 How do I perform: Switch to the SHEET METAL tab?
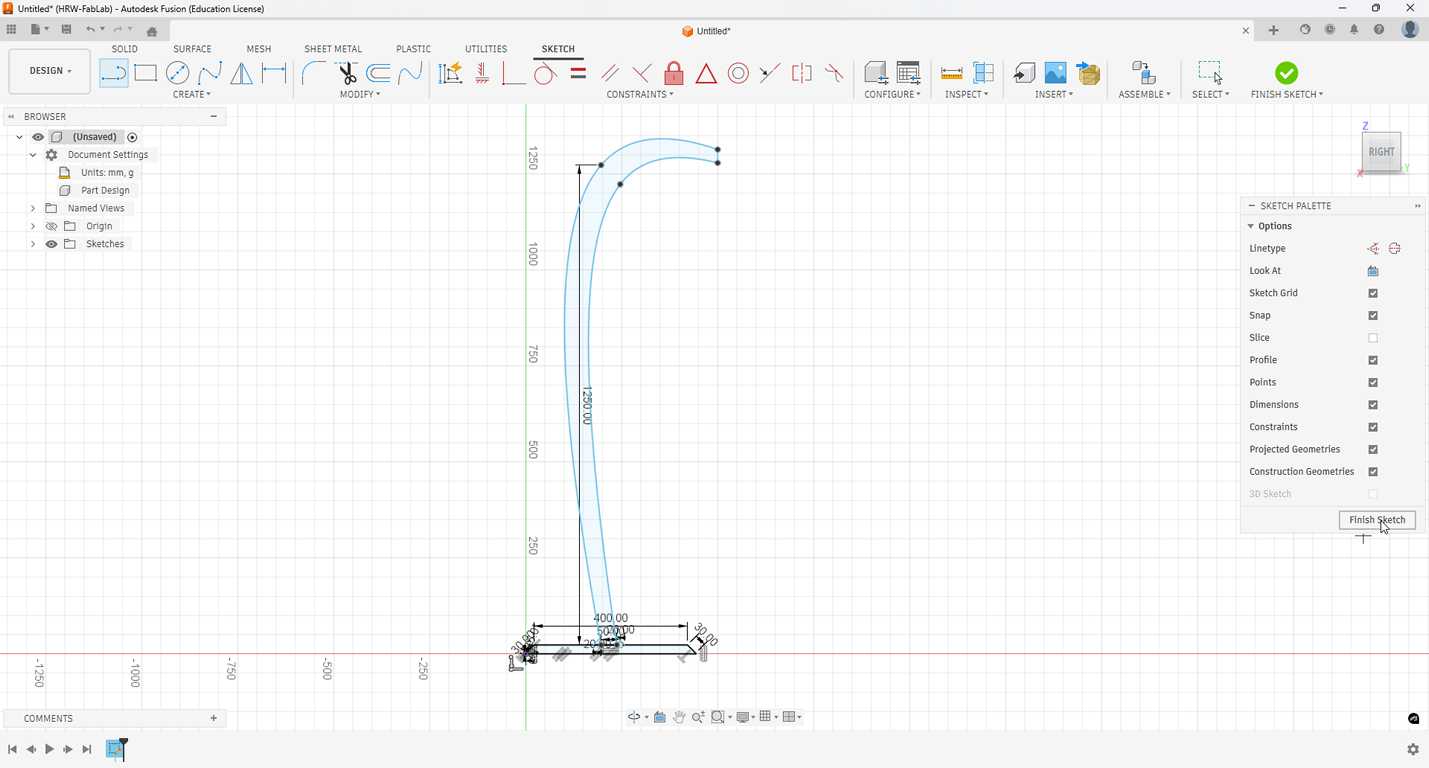pos(333,49)
